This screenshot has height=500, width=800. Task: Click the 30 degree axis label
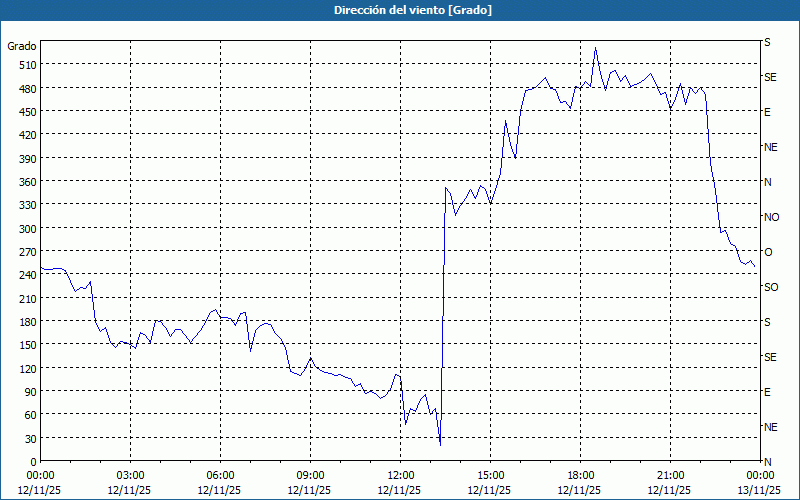(x=31, y=439)
